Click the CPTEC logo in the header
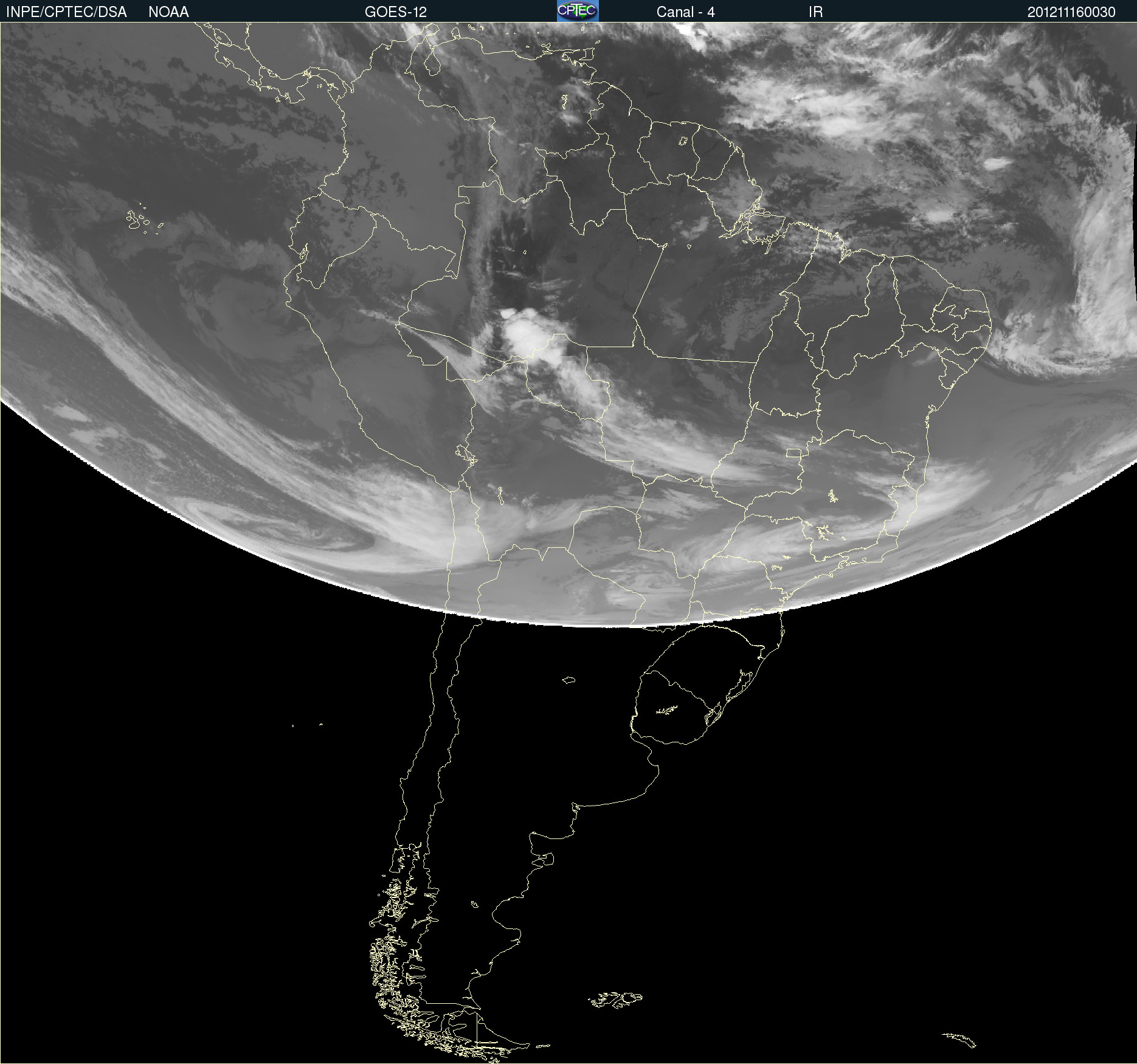 (x=578, y=11)
